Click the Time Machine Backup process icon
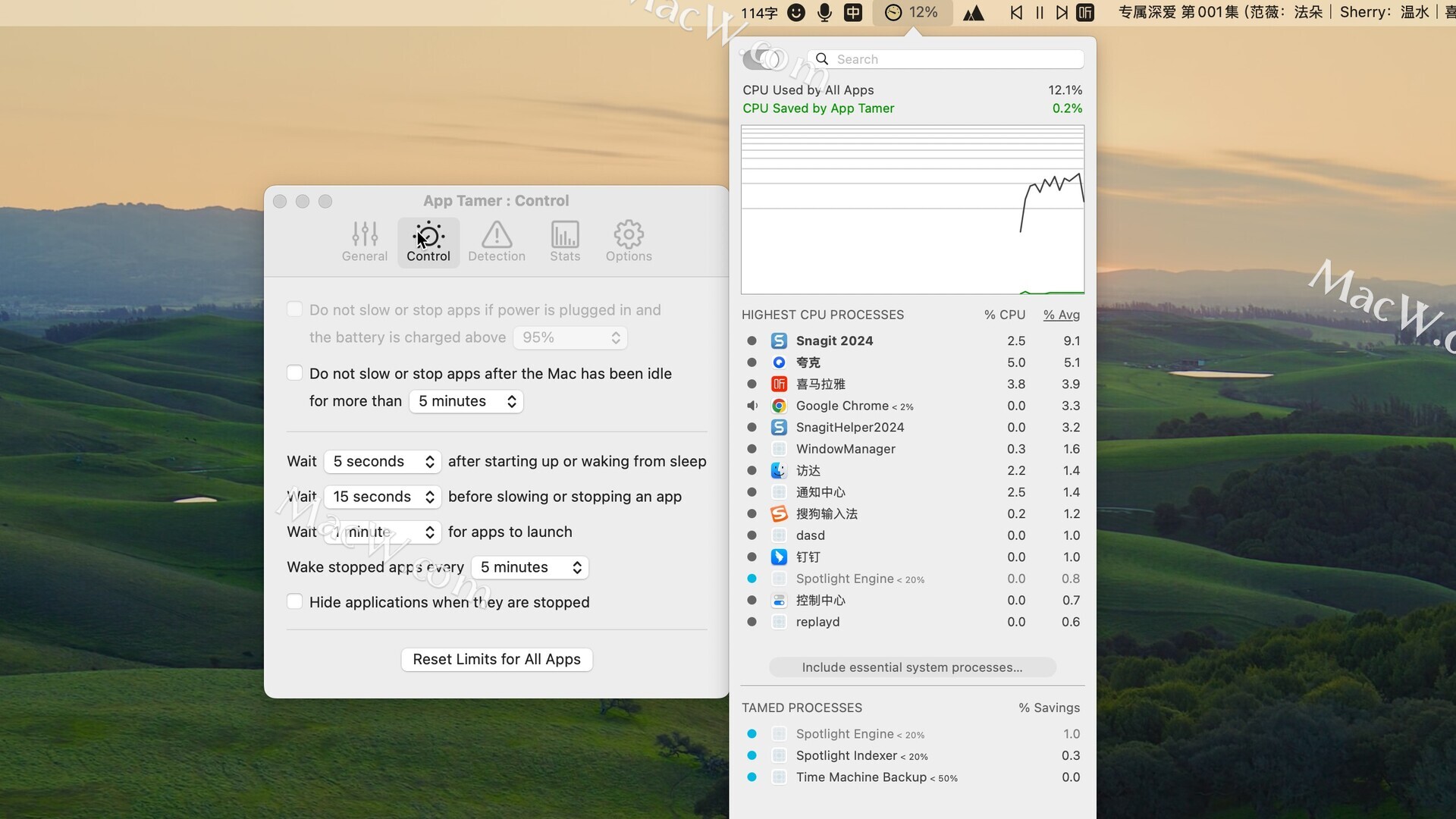1456x819 pixels. click(x=779, y=777)
